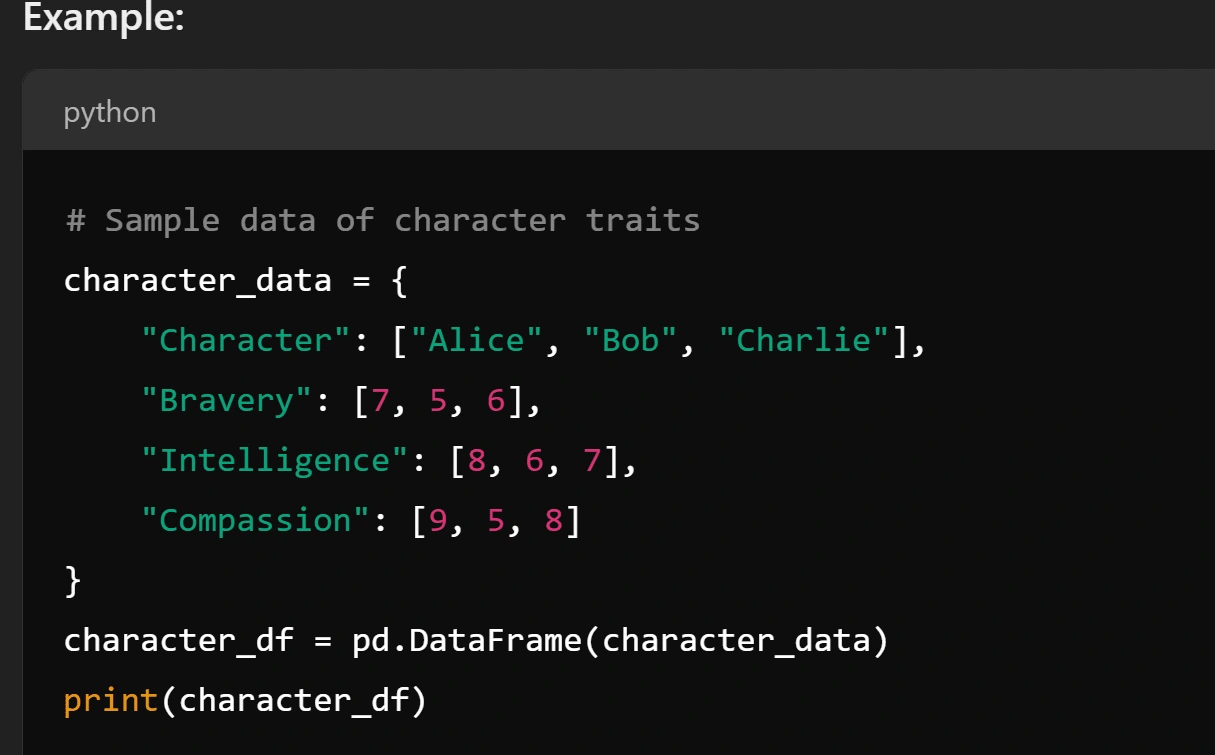Click the "Bob" string value

630,340
